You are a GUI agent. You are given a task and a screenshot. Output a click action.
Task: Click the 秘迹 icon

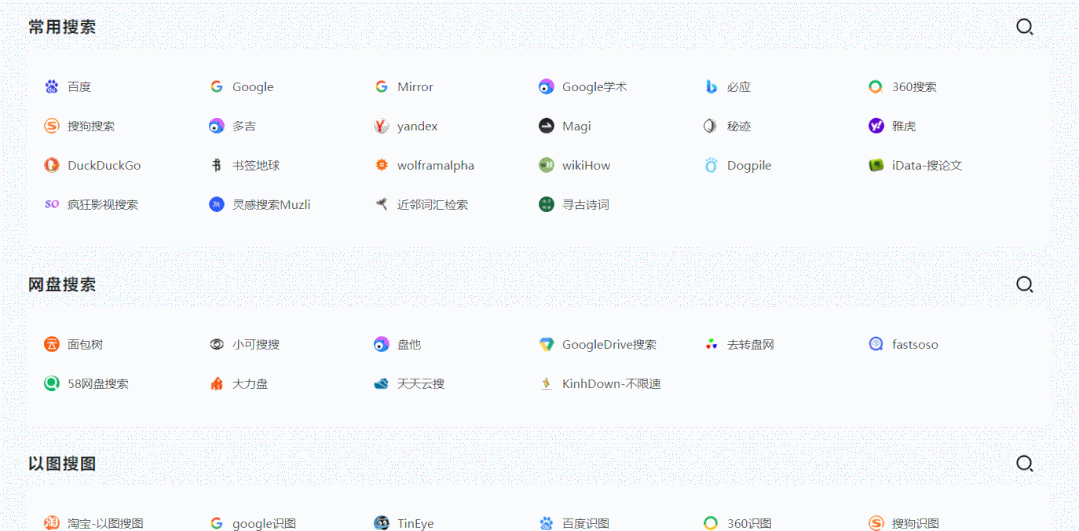[x=712, y=126]
